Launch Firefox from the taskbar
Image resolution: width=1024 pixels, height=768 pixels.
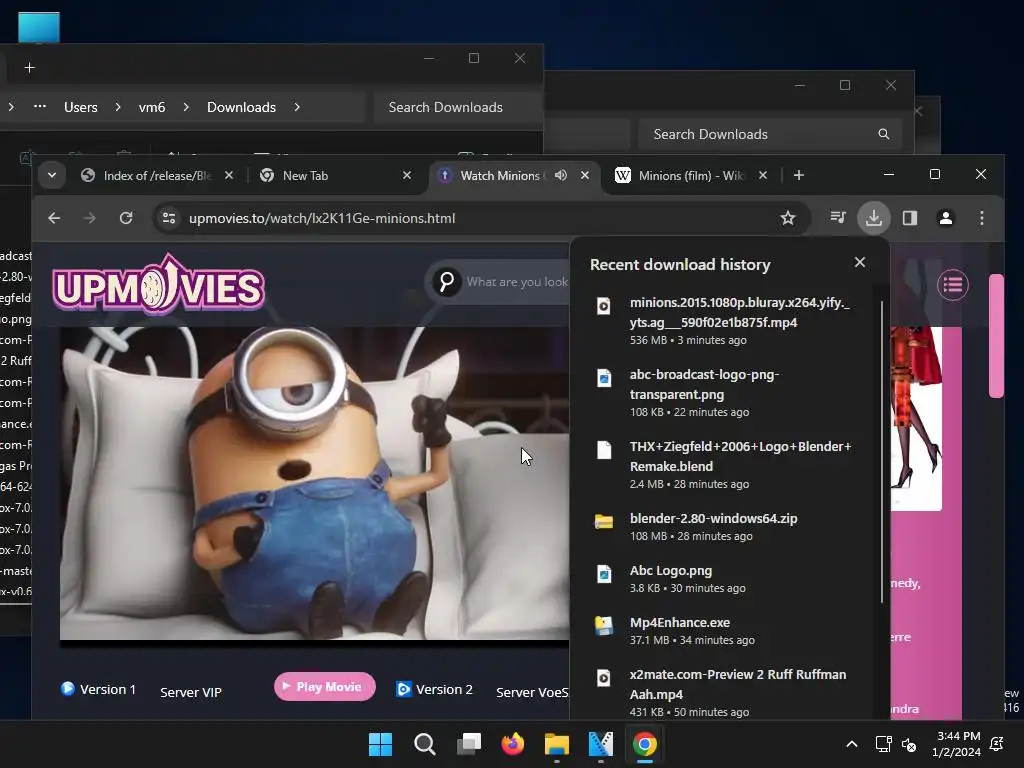513,744
